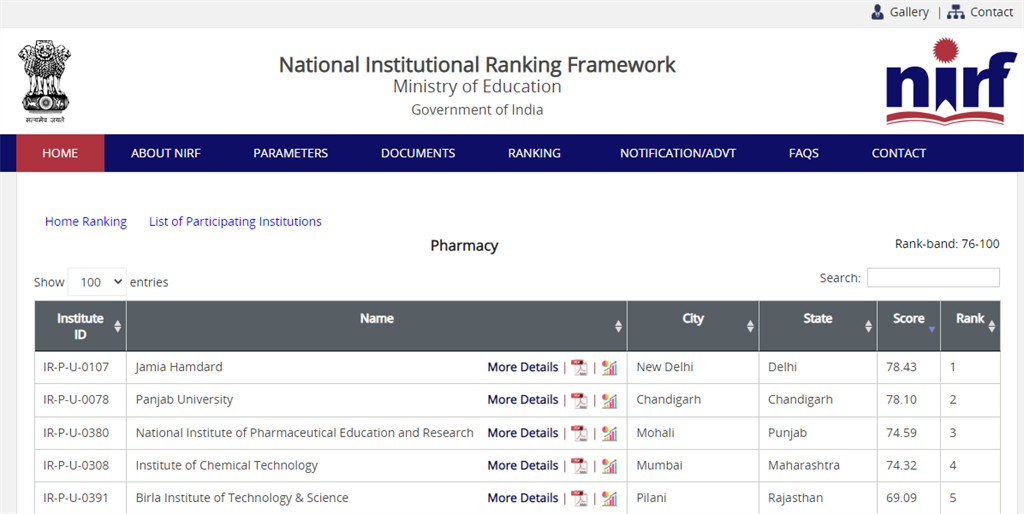Open PDF icon for Jamia Hamdard
1024x514 pixels.
point(579,368)
